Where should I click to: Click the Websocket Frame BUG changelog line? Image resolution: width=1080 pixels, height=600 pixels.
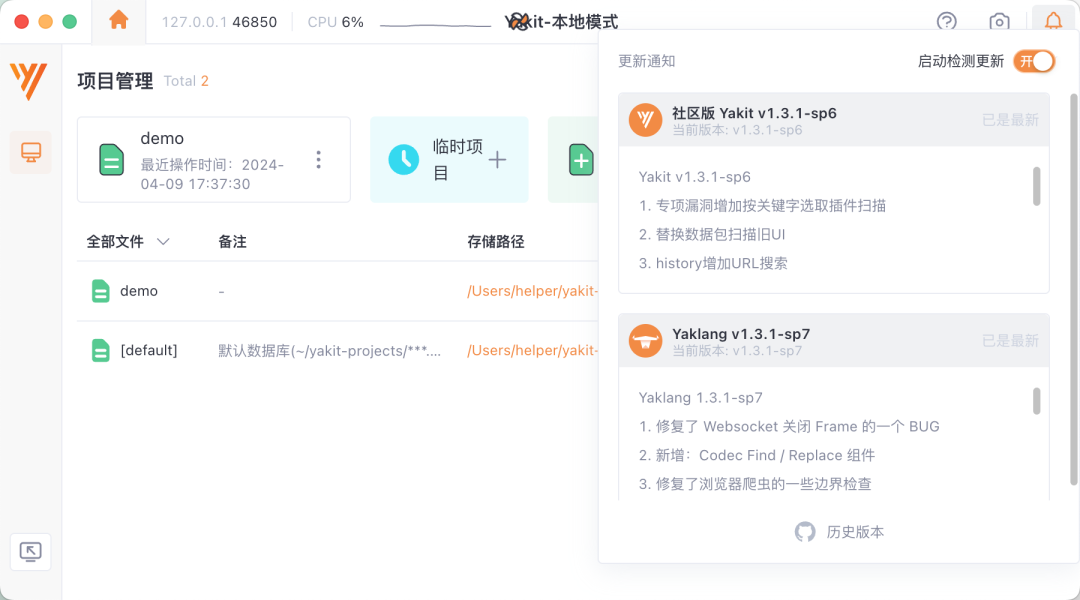(x=789, y=426)
